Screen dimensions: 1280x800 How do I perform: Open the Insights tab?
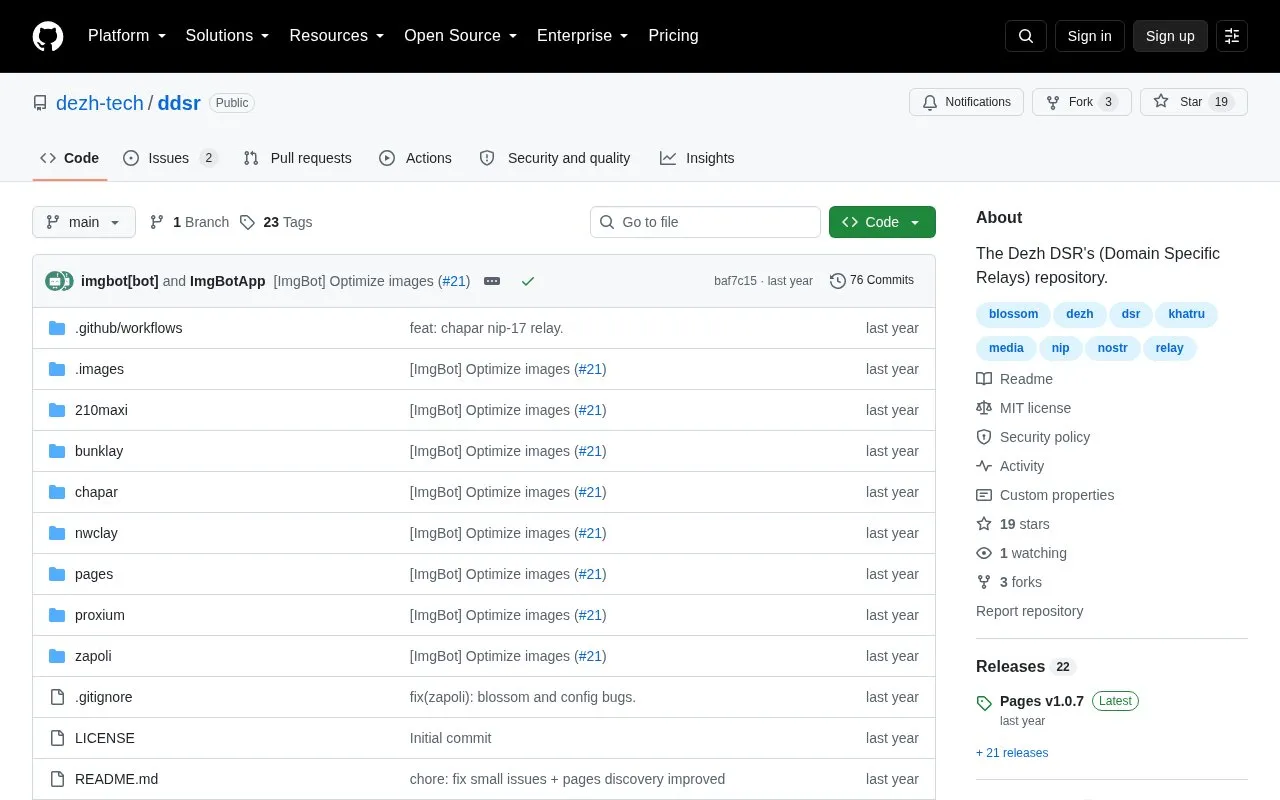tap(697, 158)
